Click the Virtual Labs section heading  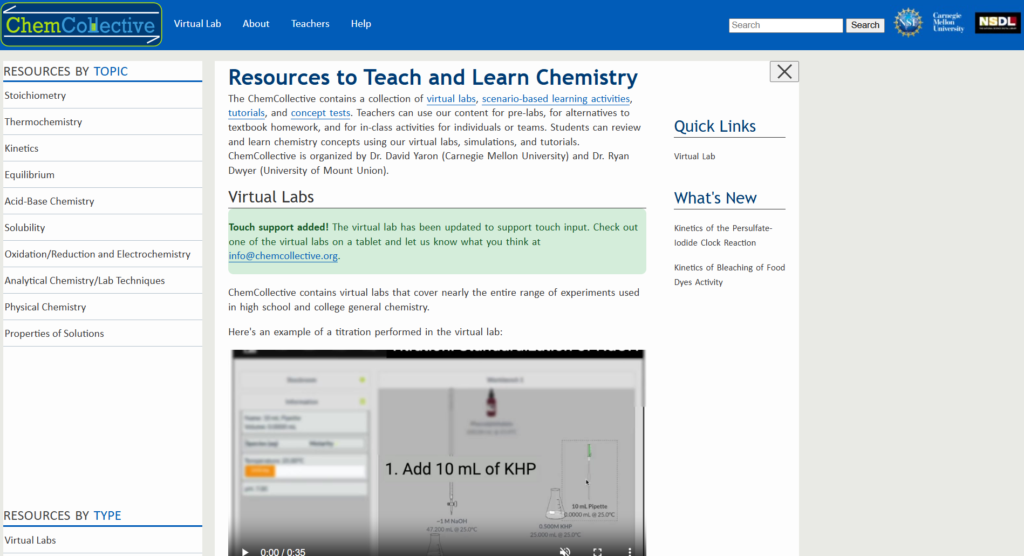tap(271, 197)
